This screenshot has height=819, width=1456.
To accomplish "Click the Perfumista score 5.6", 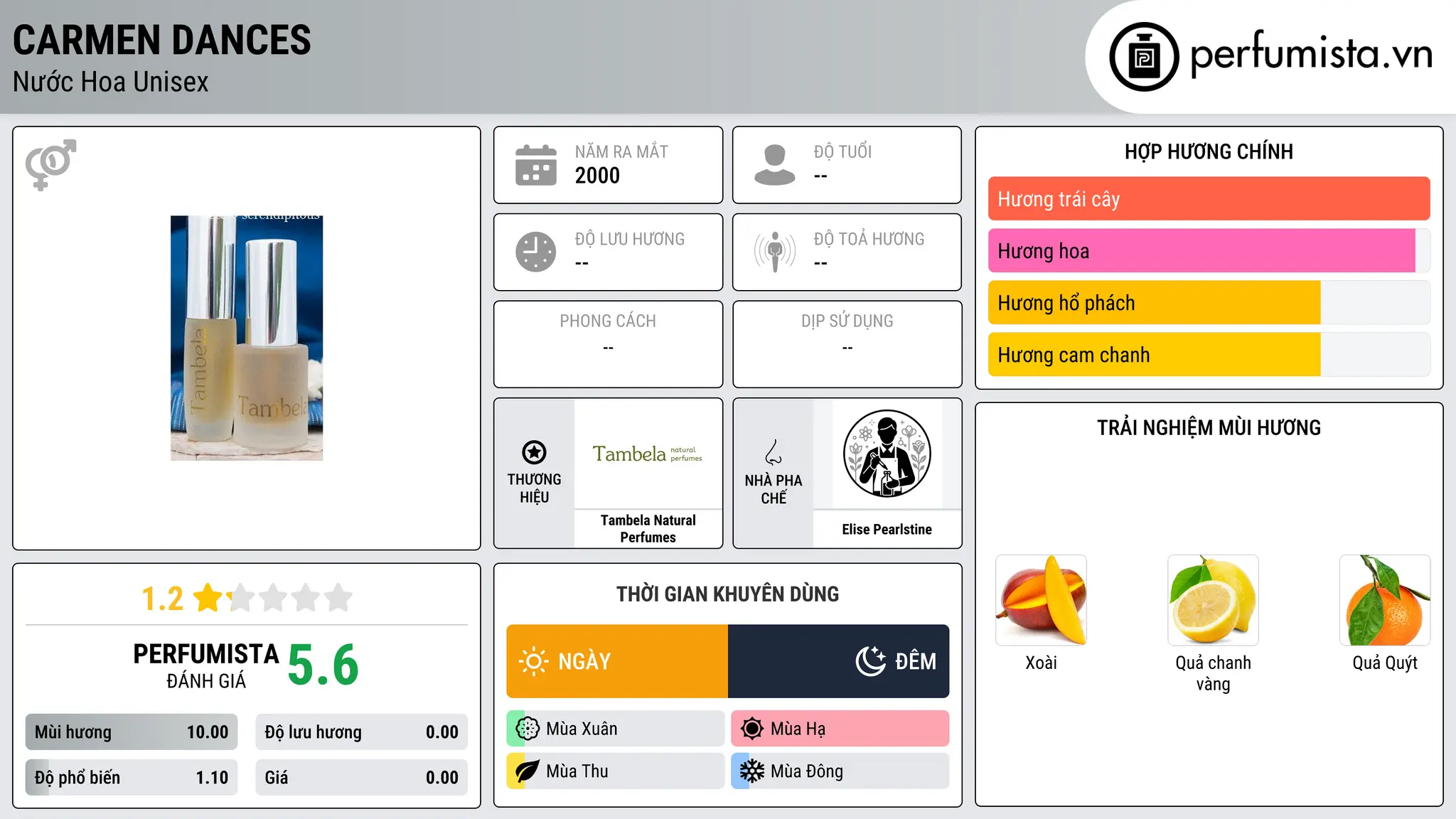I will [323, 665].
